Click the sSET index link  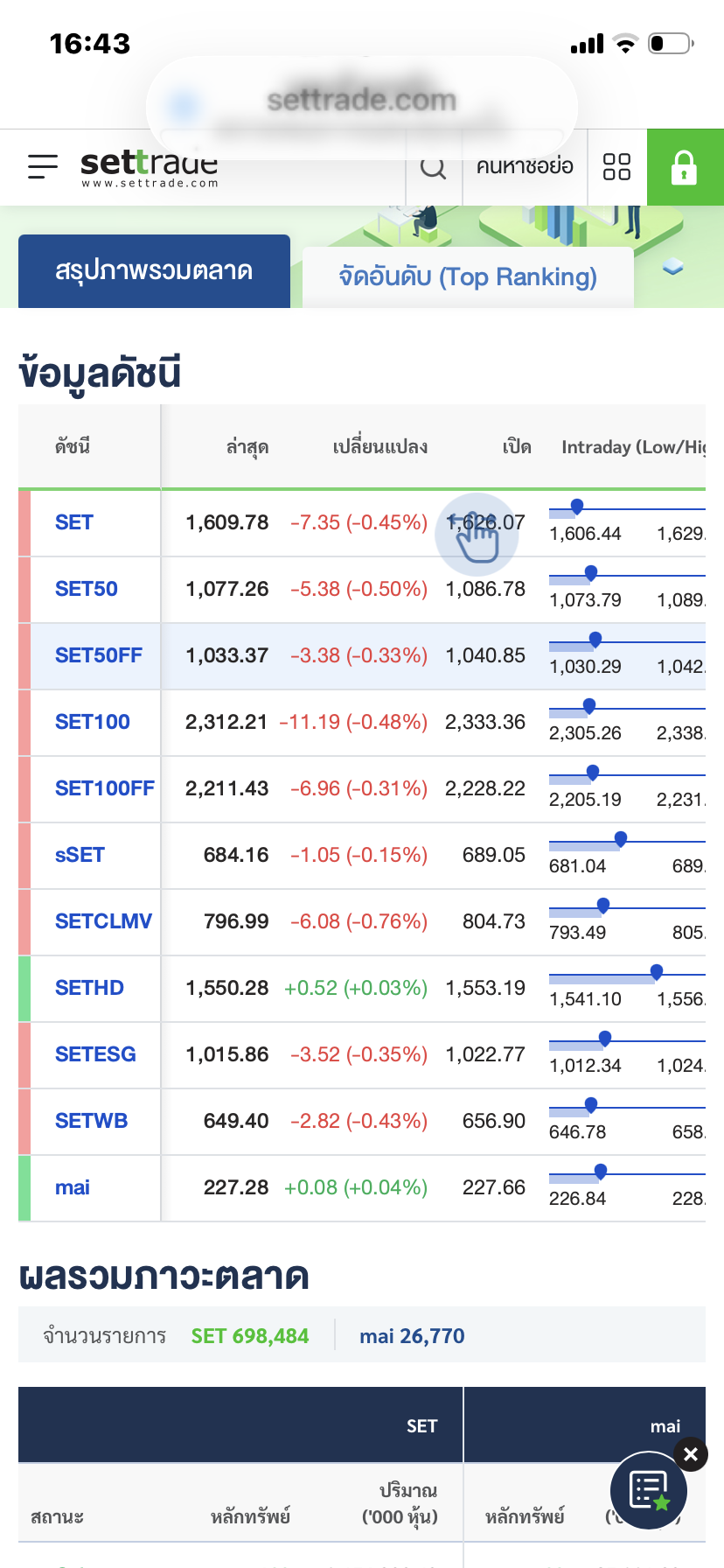(x=80, y=855)
